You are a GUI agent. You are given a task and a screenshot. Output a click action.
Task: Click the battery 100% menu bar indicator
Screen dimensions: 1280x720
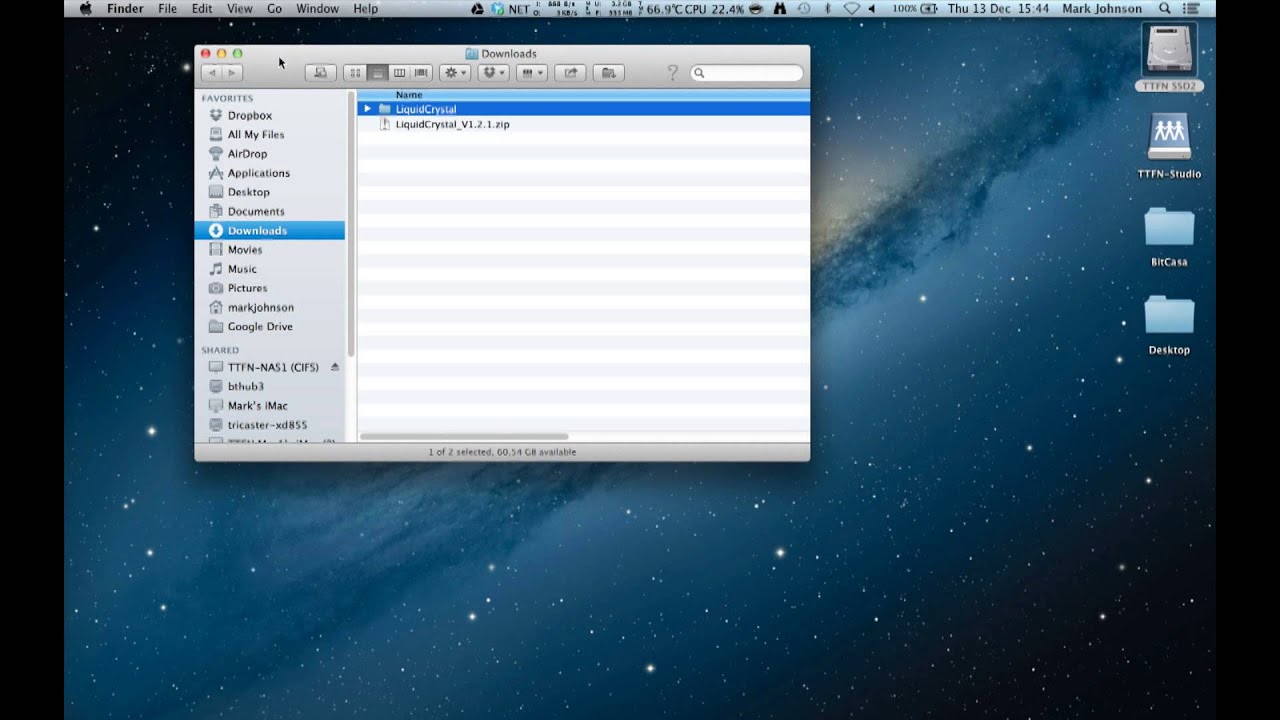[x=914, y=9]
